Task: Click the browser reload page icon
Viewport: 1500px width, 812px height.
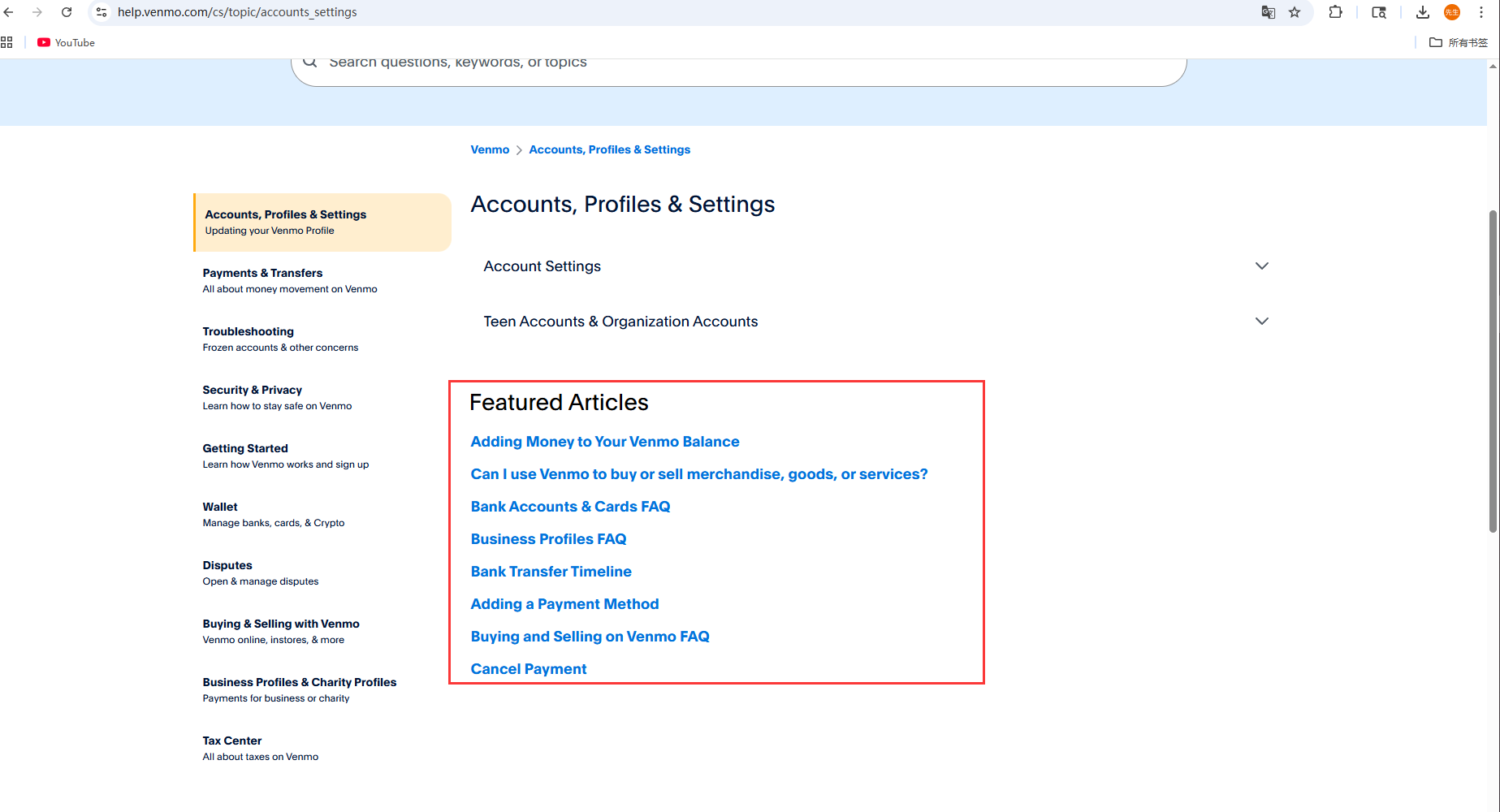Action: click(x=67, y=12)
